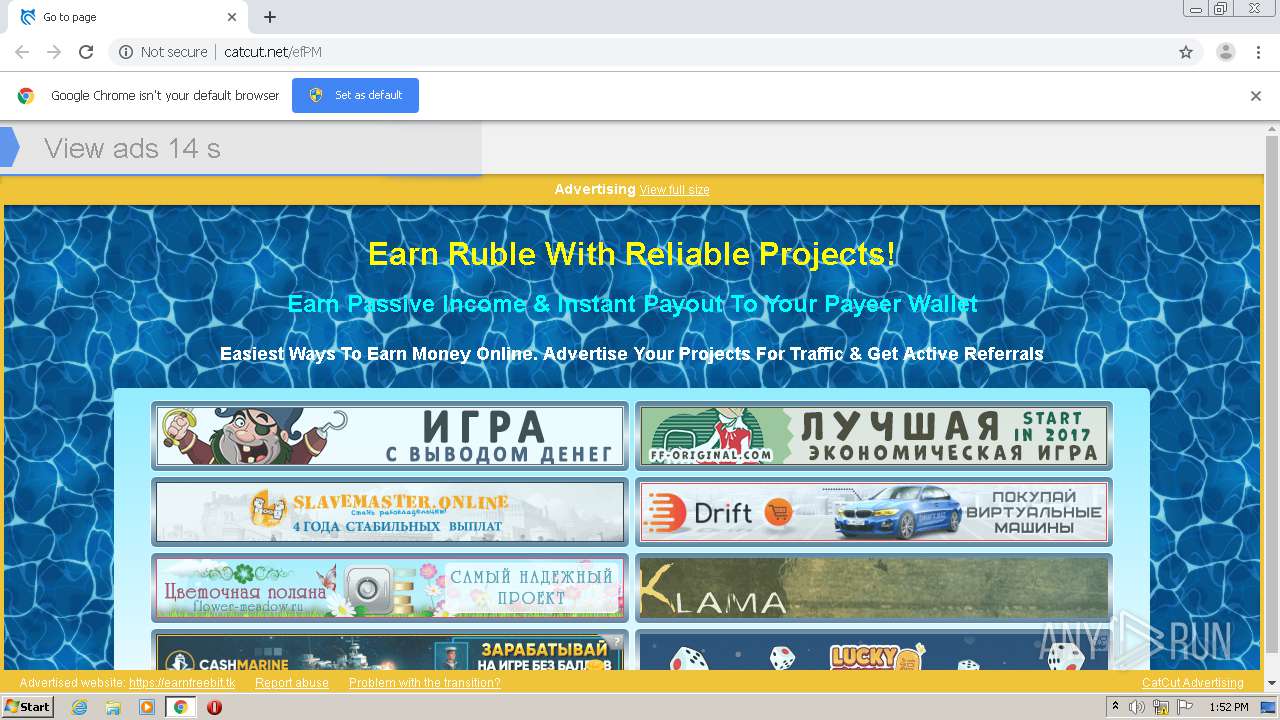Bookmark this page with the star icon
Screen dimensions: 1280x720
pos(1186,52)
